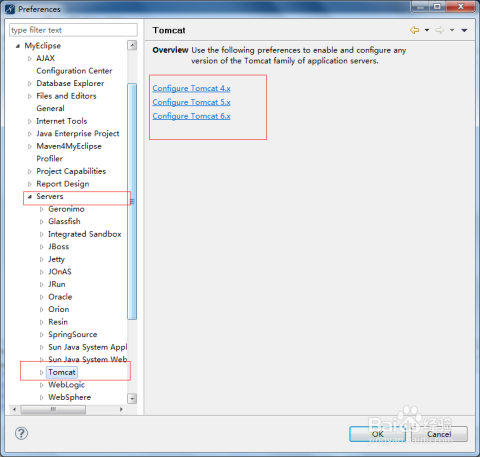Click the tree scroll down arrow

[132, 399]
